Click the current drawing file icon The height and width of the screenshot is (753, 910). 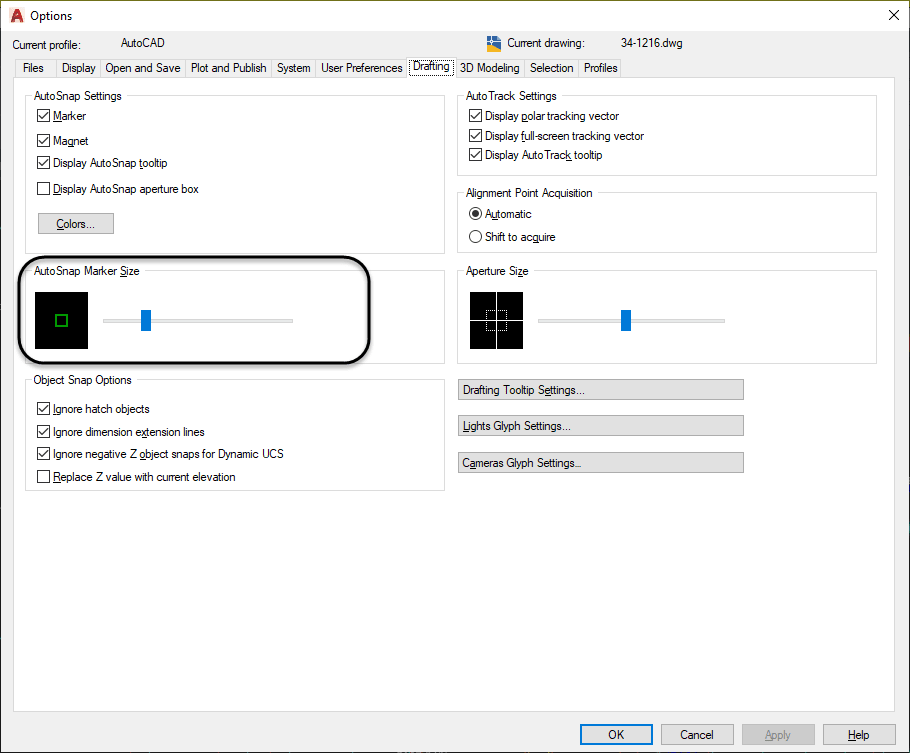tap(492, 43)
